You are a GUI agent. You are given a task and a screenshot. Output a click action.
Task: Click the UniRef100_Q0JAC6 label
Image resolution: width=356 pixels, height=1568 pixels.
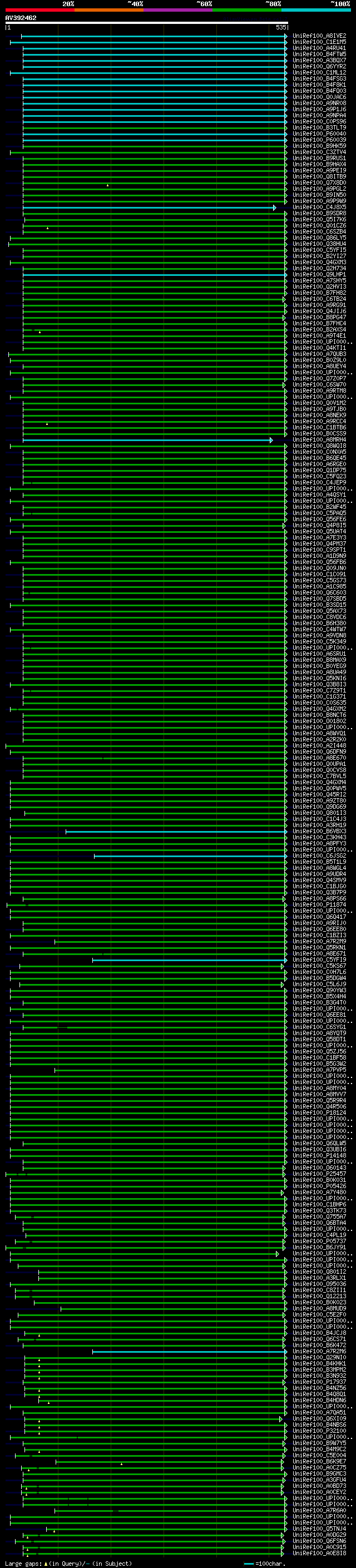[x=319, y=97]
